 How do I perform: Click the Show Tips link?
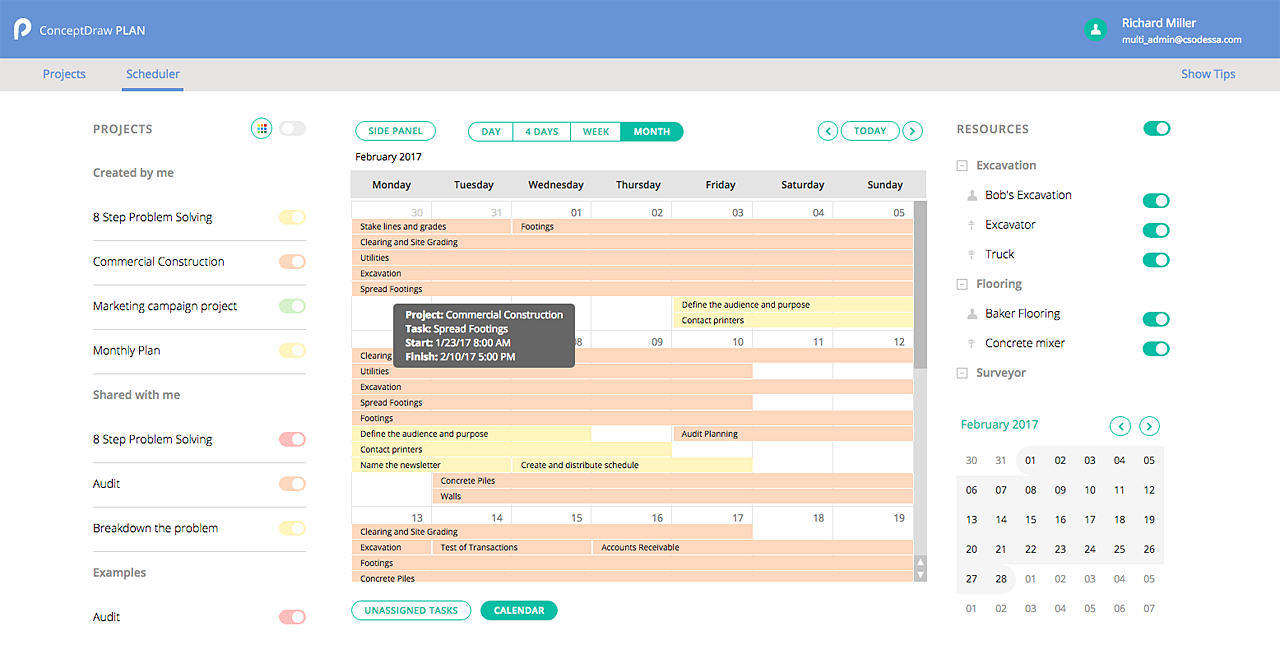coord(1208,74)
